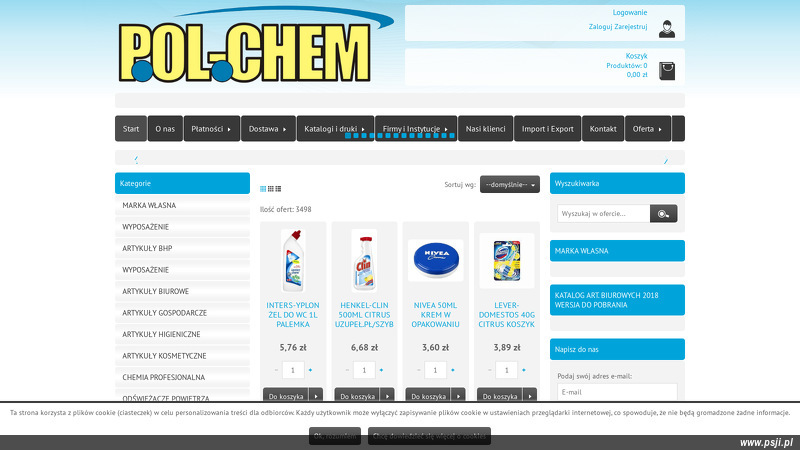Switch to the first grid view icon
This screenshot has height=450, width=800.
click(264, 188)
